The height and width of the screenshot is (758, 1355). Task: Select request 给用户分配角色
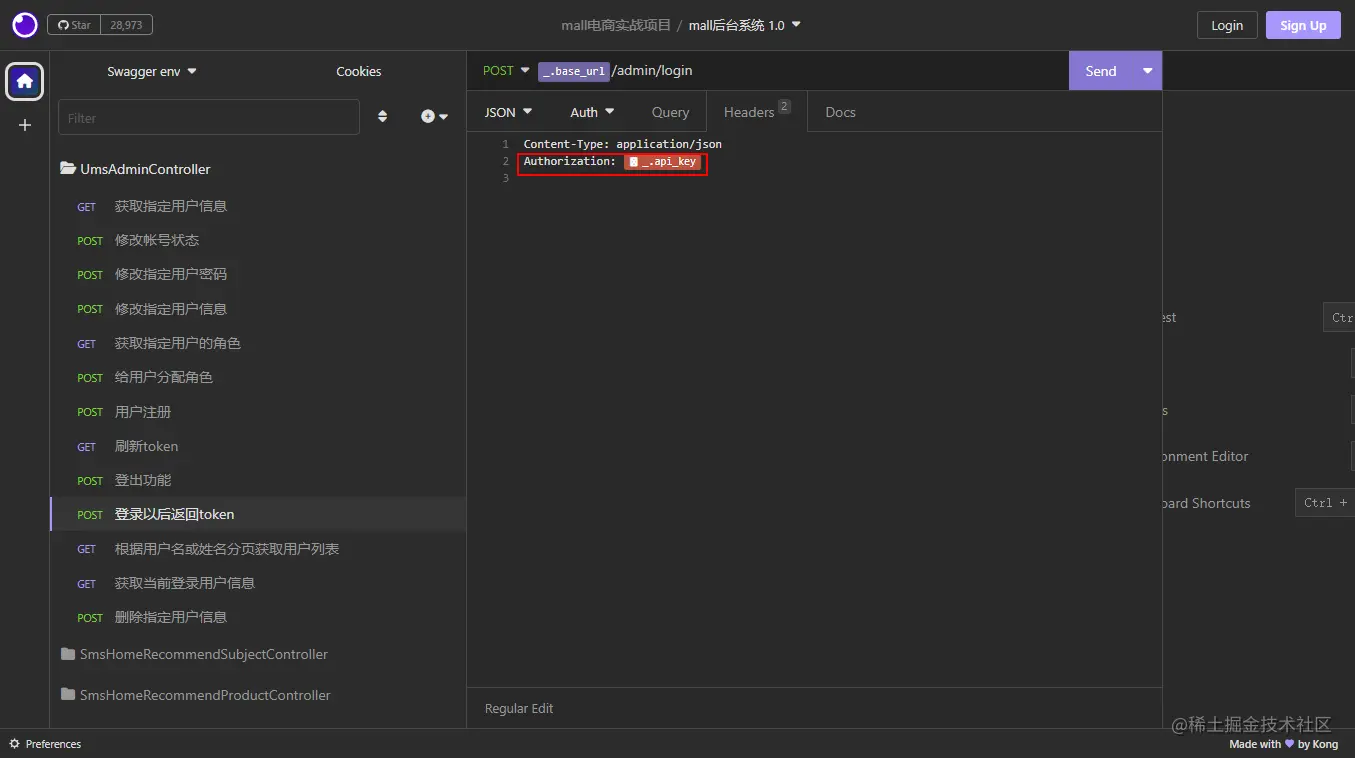pos(258,377)
